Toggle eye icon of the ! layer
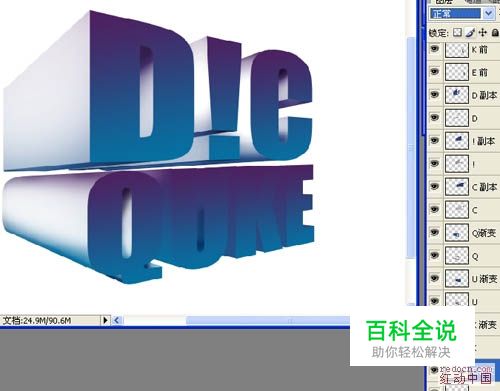The height and width of the screenshot is (391, 500). click(x=434, y=163)
